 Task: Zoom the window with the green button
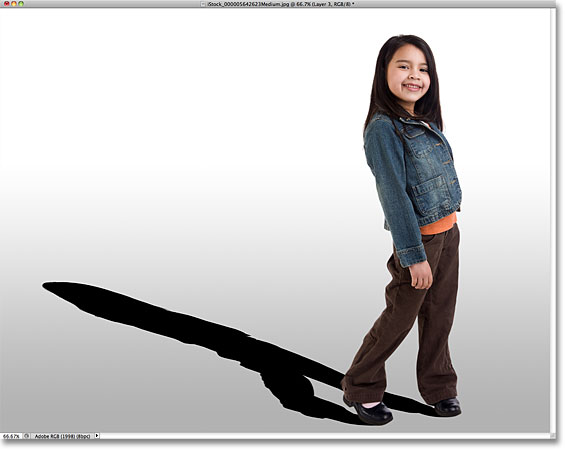click(21, 4)
